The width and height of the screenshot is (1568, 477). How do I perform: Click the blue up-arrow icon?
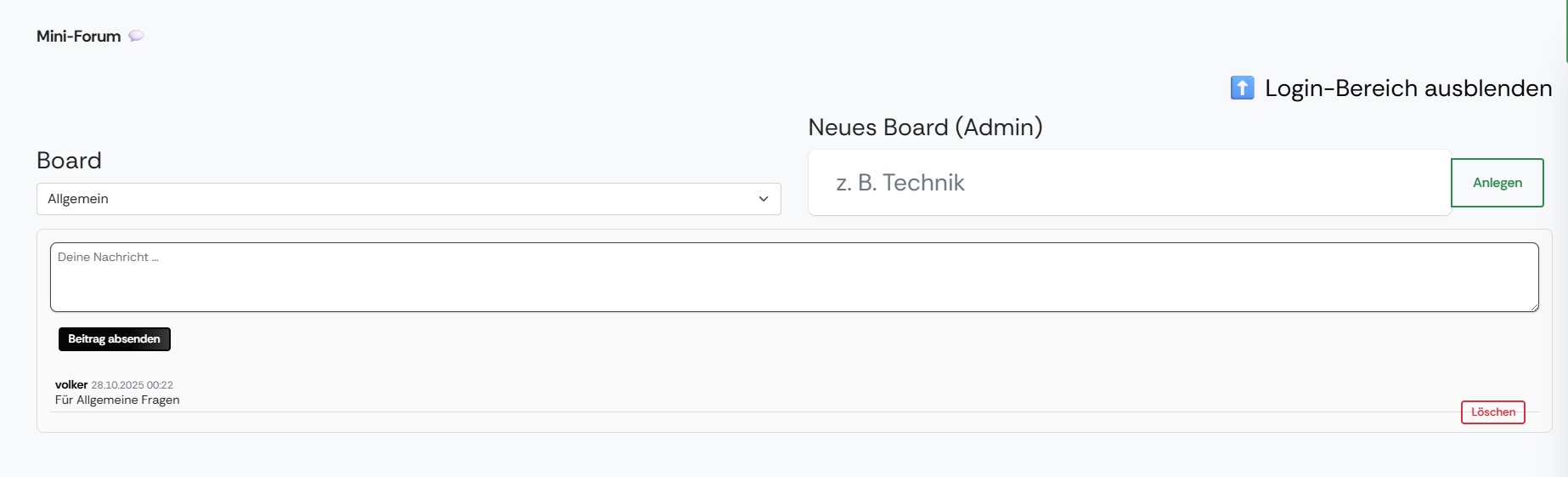click(1242, 88)
